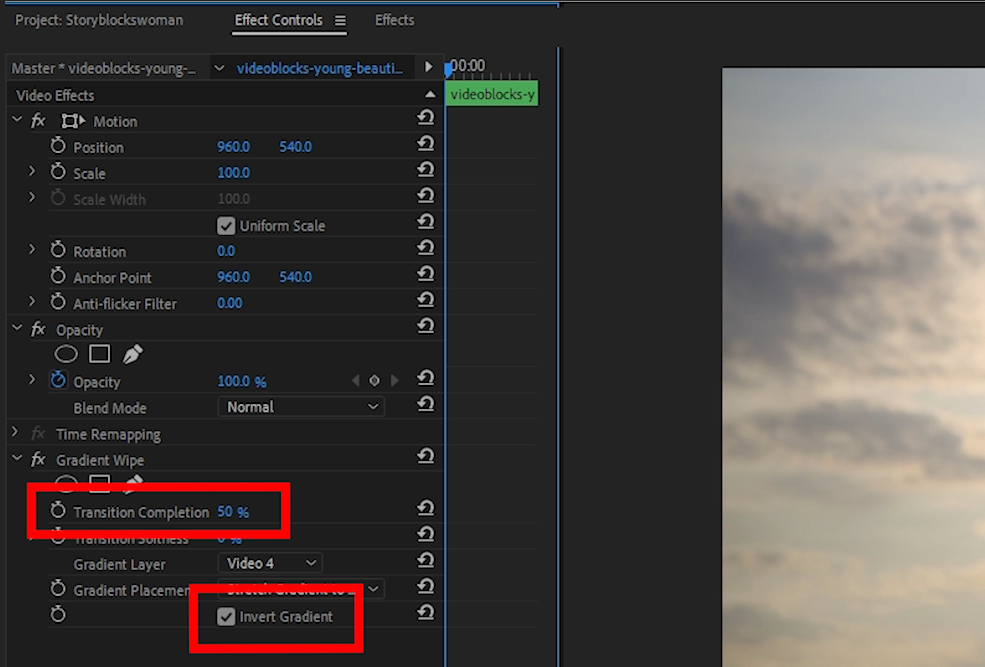Toggle the Opacity animation stopwatch
The height and width of the screenshot is (667, 985).
[x=58, y=380]
